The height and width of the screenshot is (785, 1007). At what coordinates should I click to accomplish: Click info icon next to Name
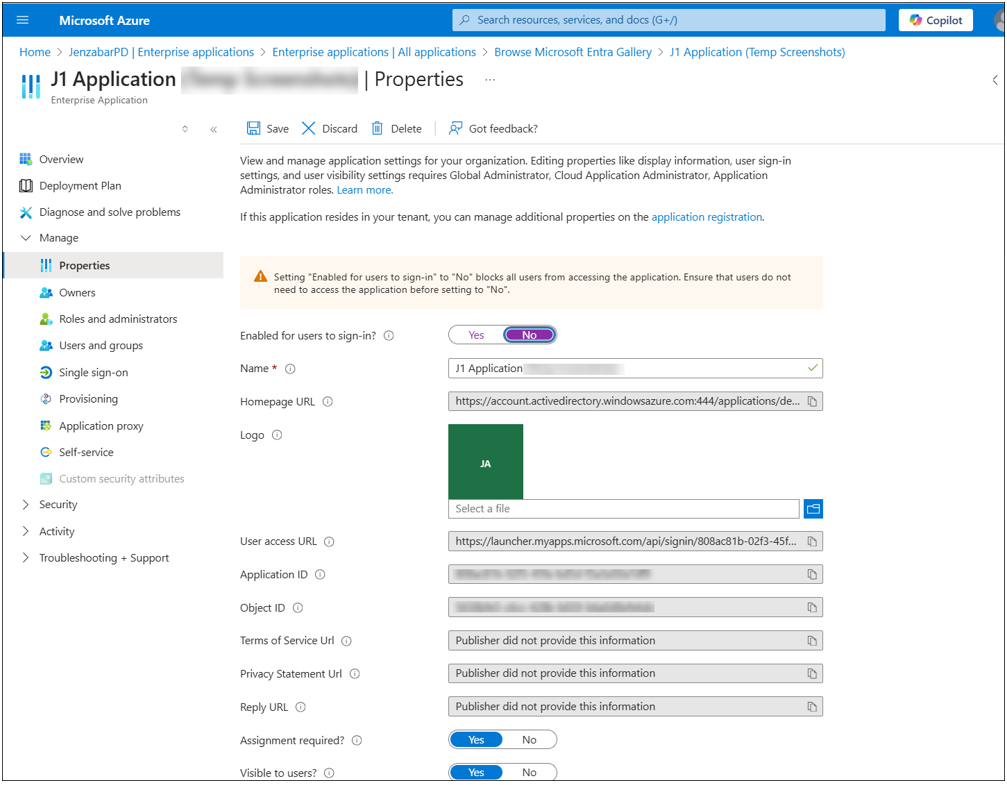click(x=290, y=369)
